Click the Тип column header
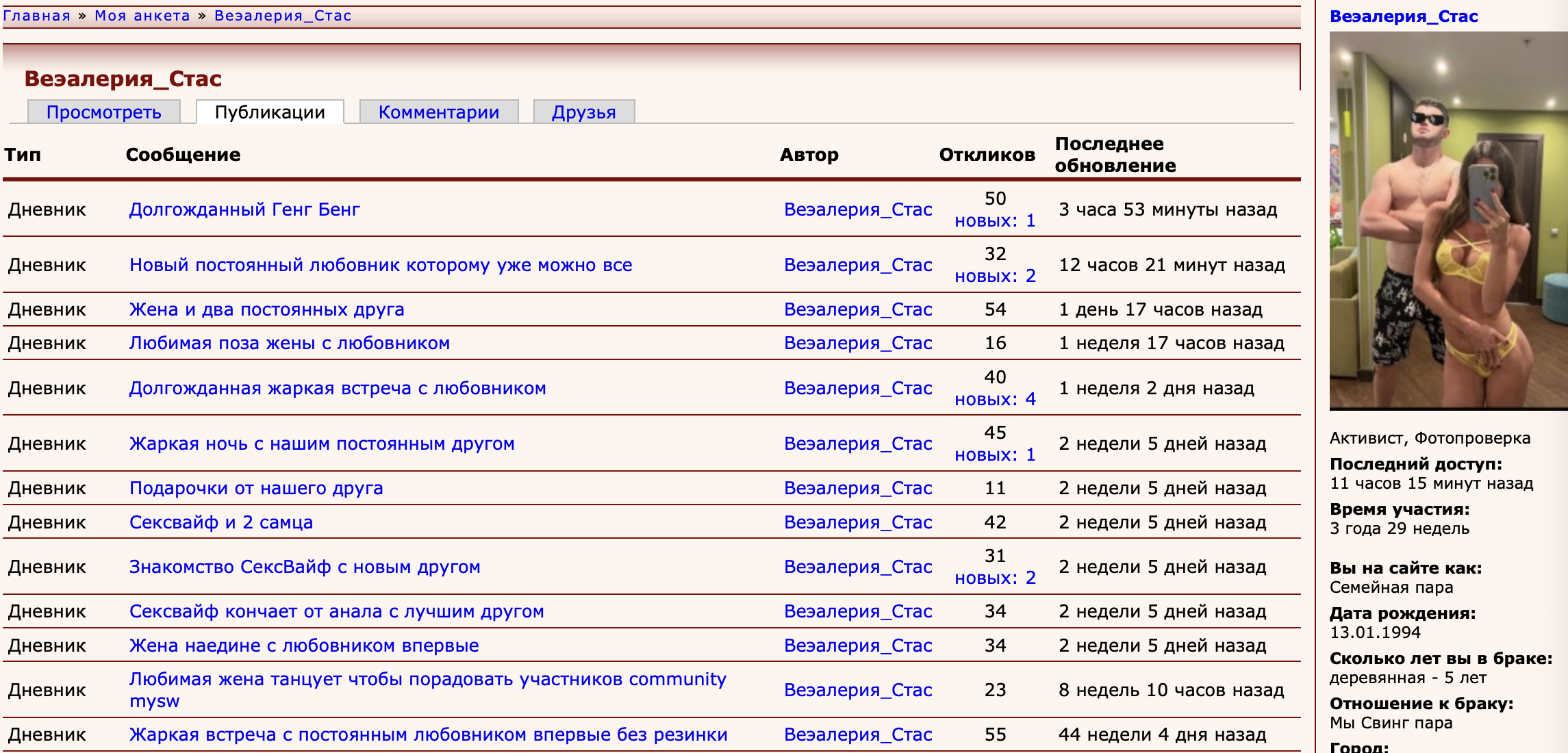The image size is (1568, 753). 23,155
